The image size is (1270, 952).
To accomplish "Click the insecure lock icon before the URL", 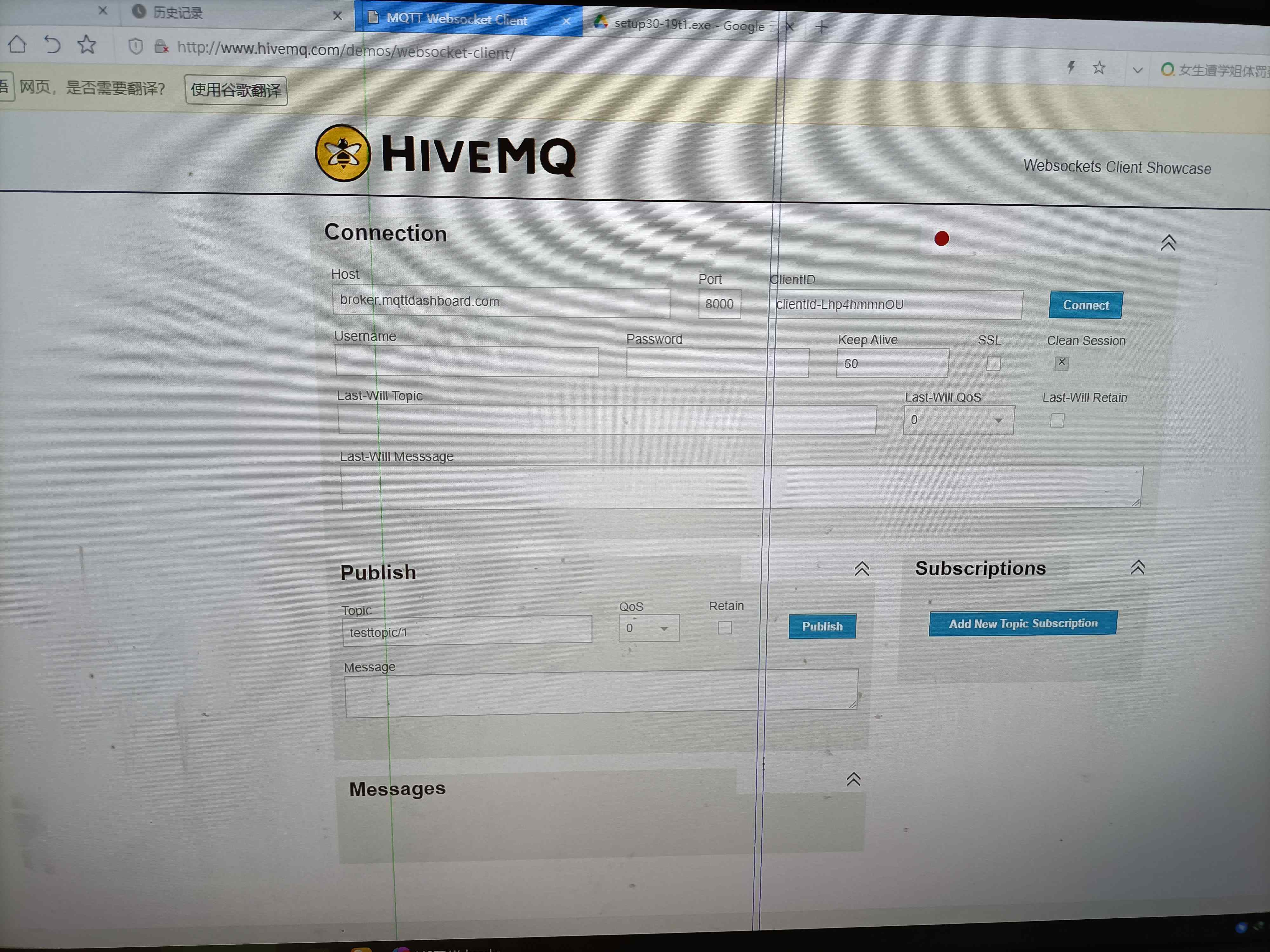I will pos(161,46).
